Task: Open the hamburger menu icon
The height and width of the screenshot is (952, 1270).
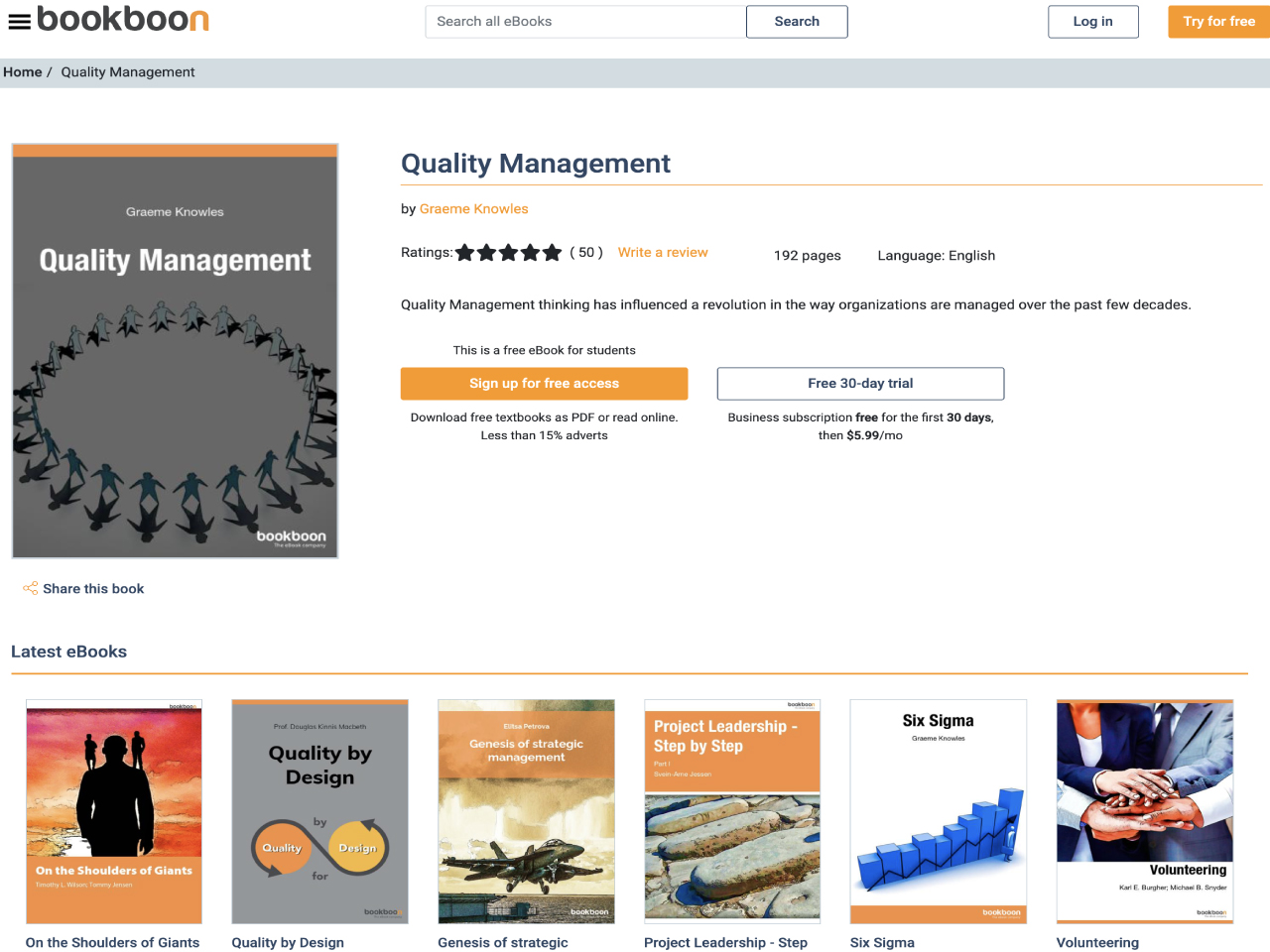Action: 19,21
